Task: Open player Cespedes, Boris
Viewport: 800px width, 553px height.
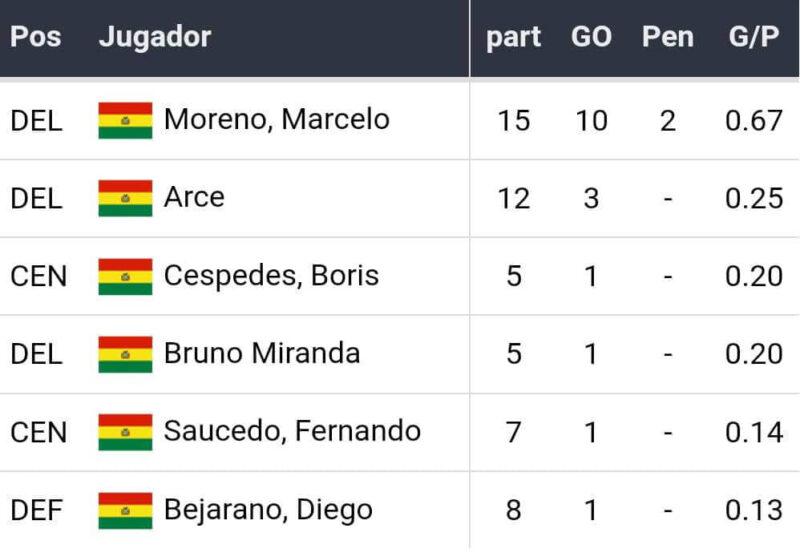Action: point(271,276)
